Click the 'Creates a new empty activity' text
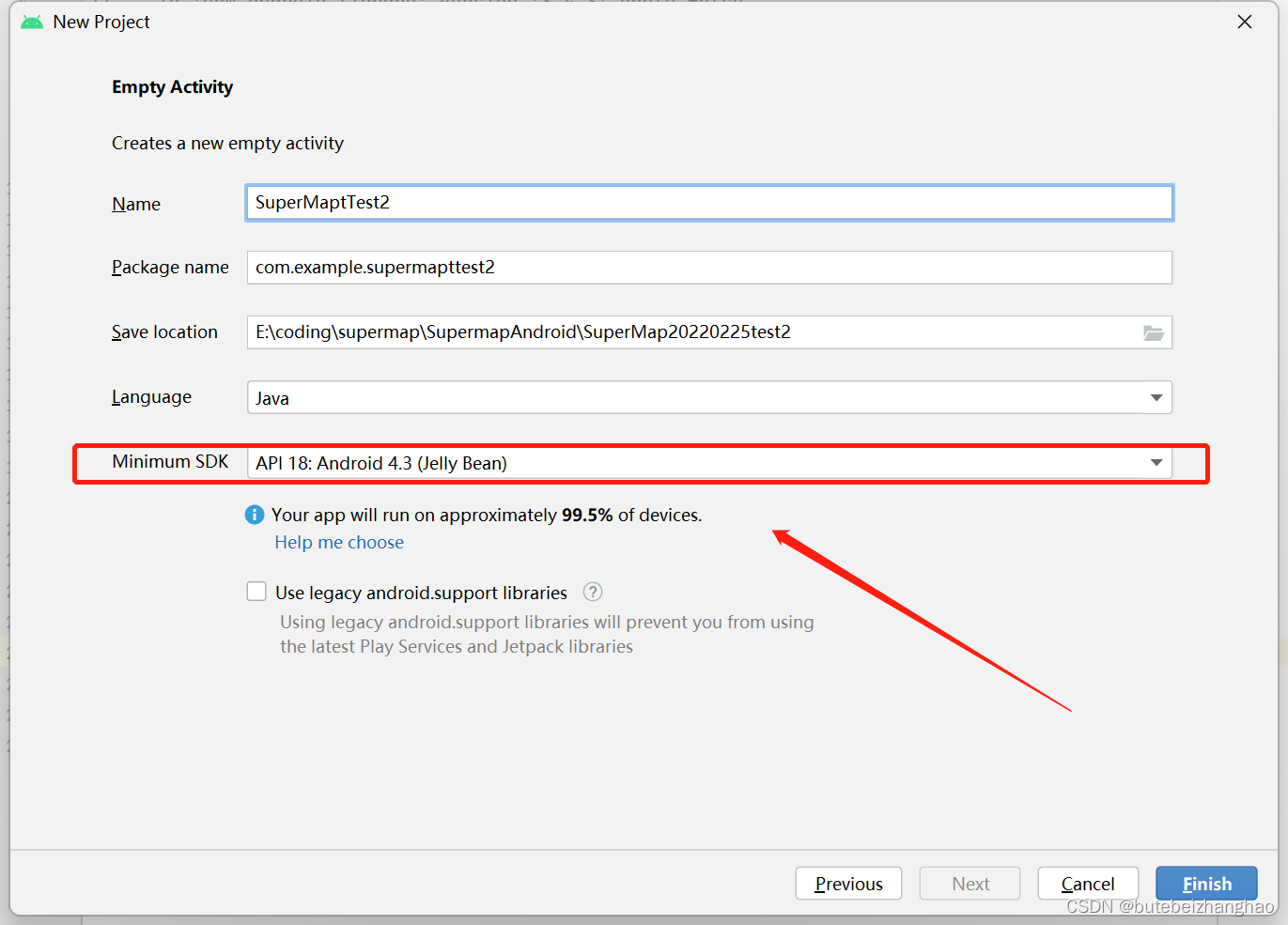Viewport: 1288px width, 925px height. pos(228,143)
